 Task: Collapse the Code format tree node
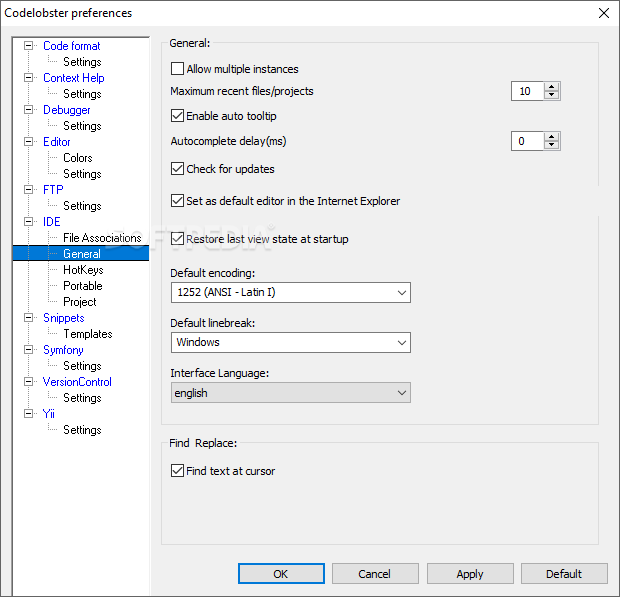[28, 46]
